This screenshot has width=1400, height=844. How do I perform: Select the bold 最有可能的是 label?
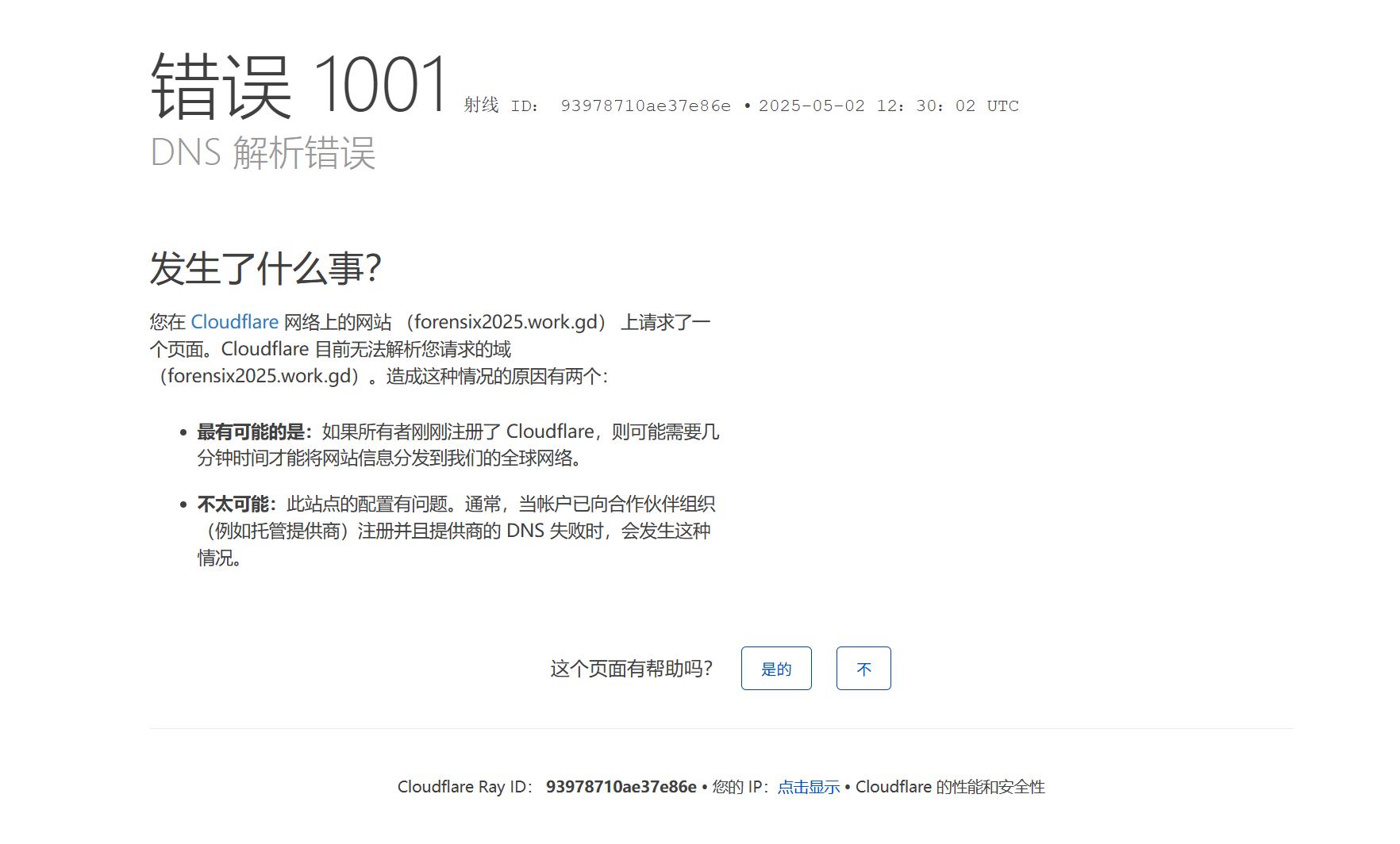click(x=251, y=431)
